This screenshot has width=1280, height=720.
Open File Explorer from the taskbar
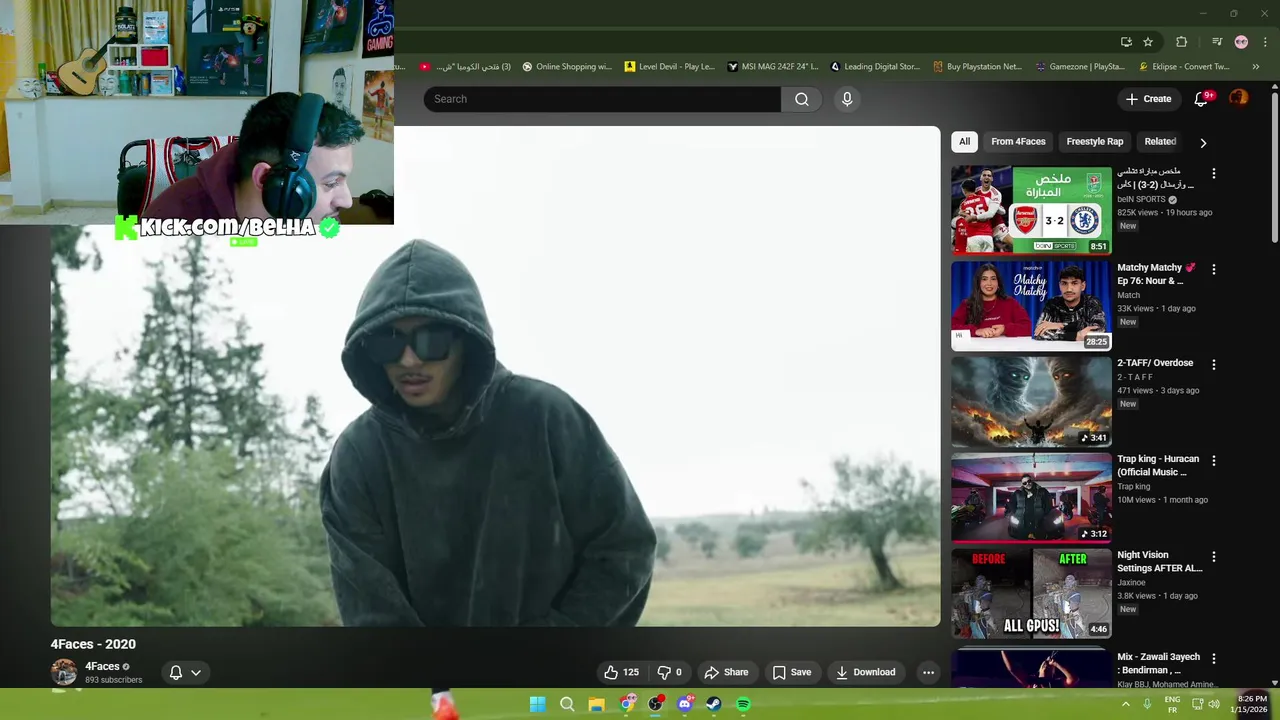coord(596,704)
